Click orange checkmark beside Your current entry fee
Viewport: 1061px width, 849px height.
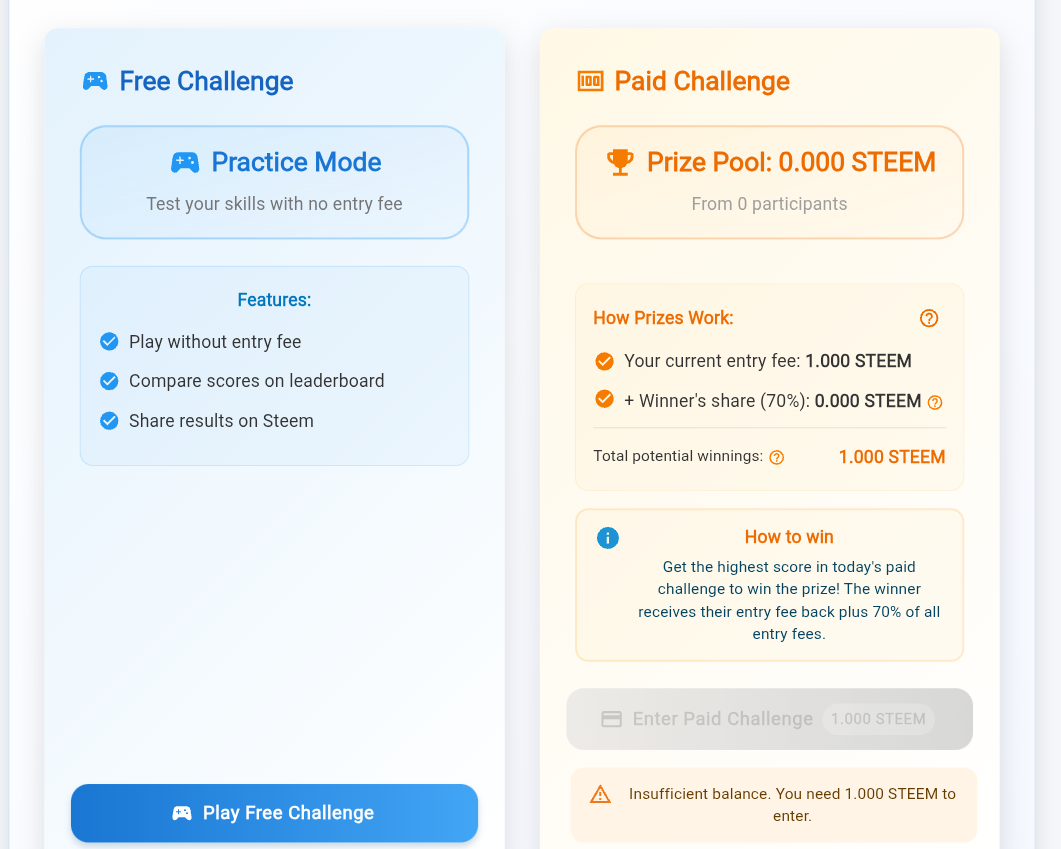tap(604, 361)
